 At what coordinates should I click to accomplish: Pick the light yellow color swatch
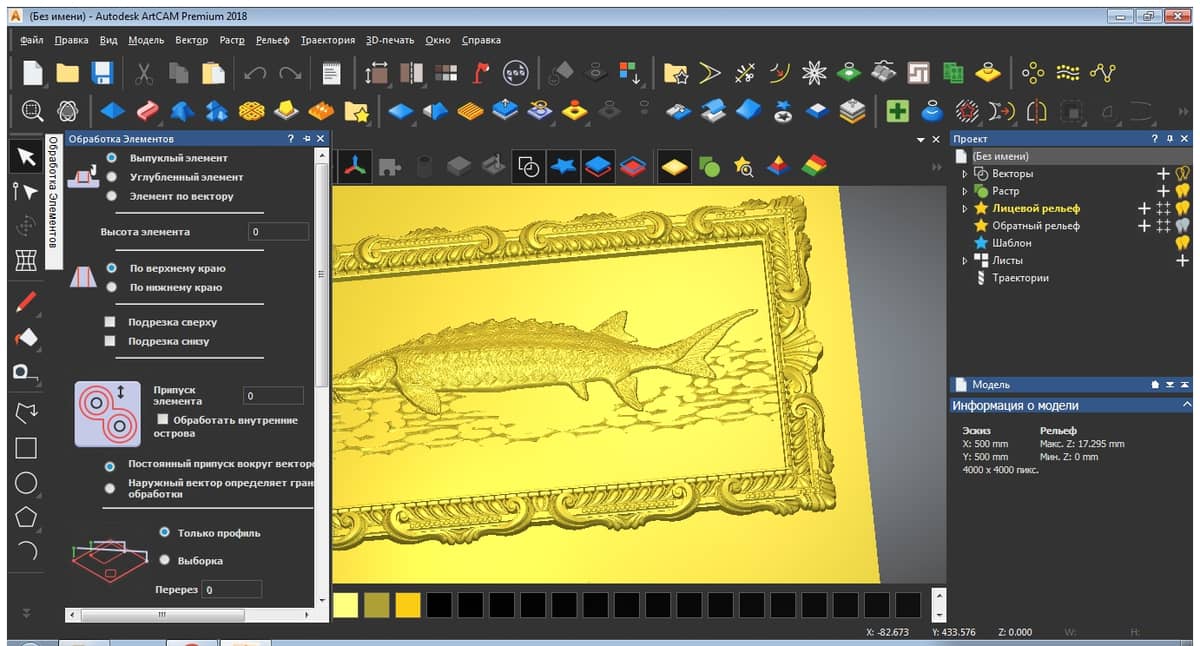[x=345, y=605]
